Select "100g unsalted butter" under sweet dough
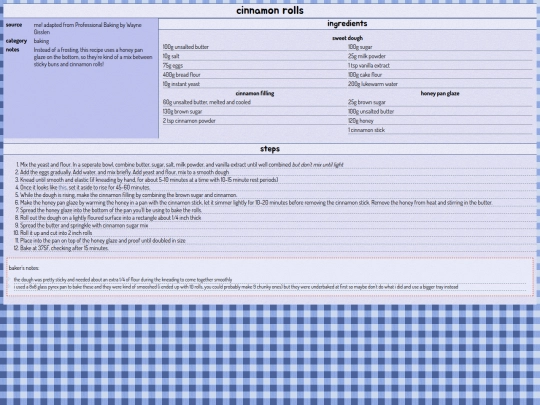Viewport: 540px width, 405px height. tap(186, 47)
